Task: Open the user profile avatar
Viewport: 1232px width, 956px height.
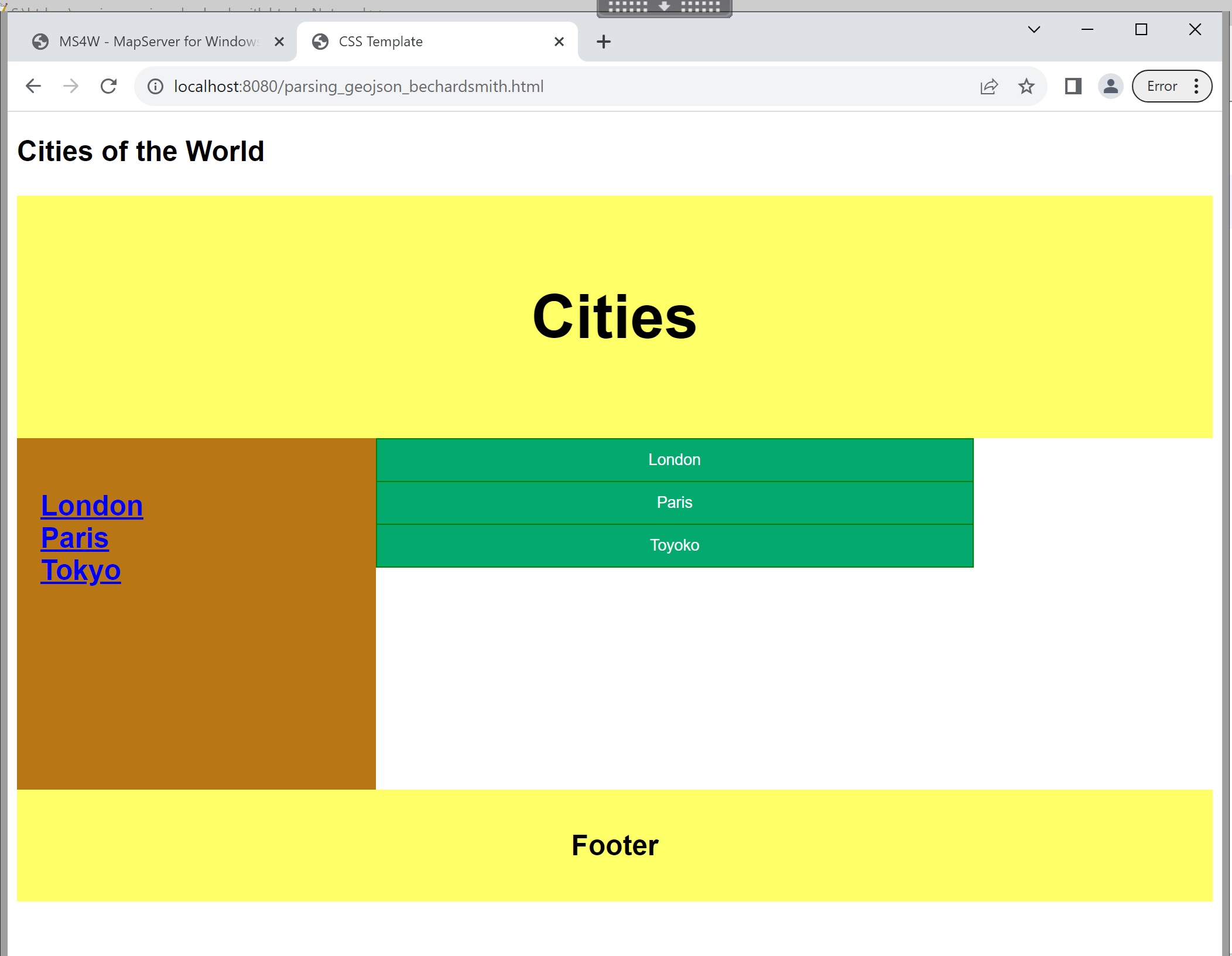Action: click(1110, 87)
